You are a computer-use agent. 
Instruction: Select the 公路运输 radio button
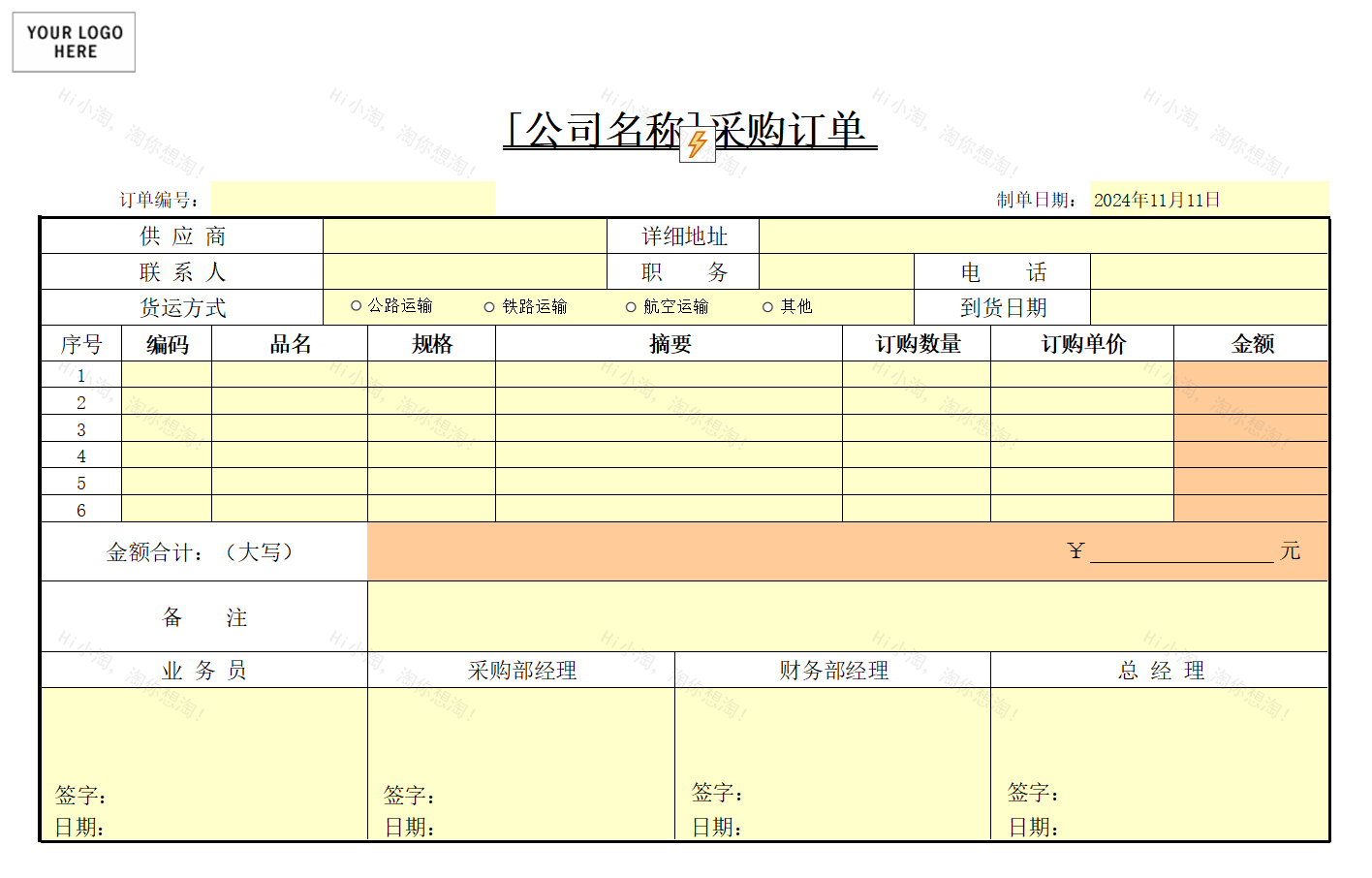(x=357, y=306)
